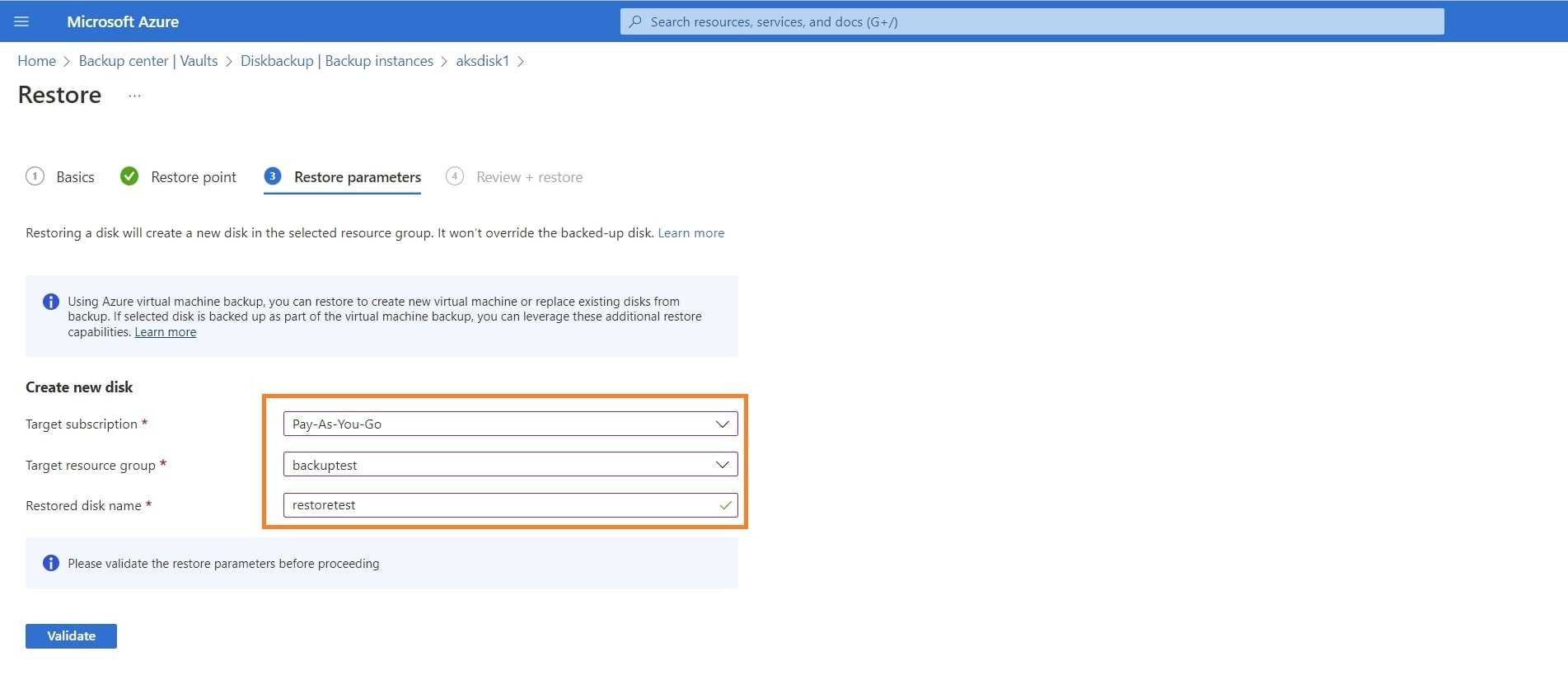Click the ellipsis next to Restore title

134,96
